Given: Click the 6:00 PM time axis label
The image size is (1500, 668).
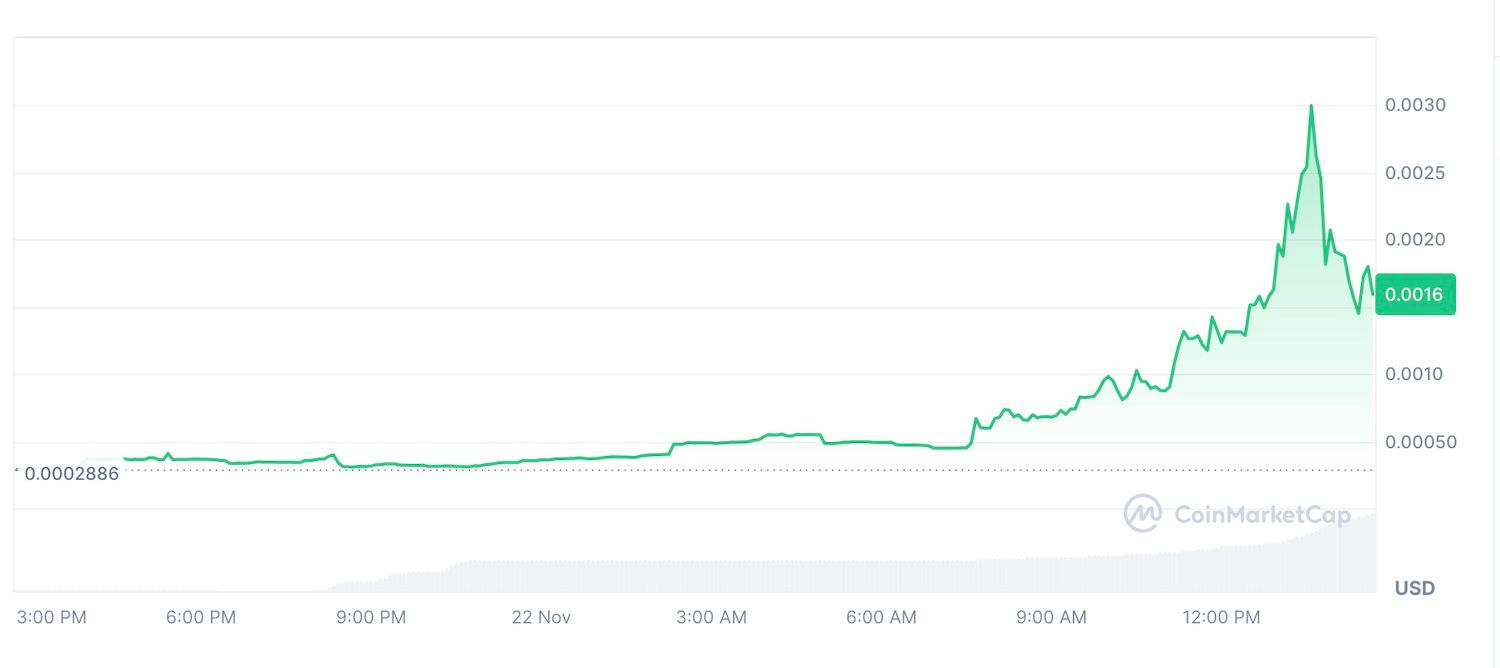Looking at the screenshot, I should [x=202, y=617].
